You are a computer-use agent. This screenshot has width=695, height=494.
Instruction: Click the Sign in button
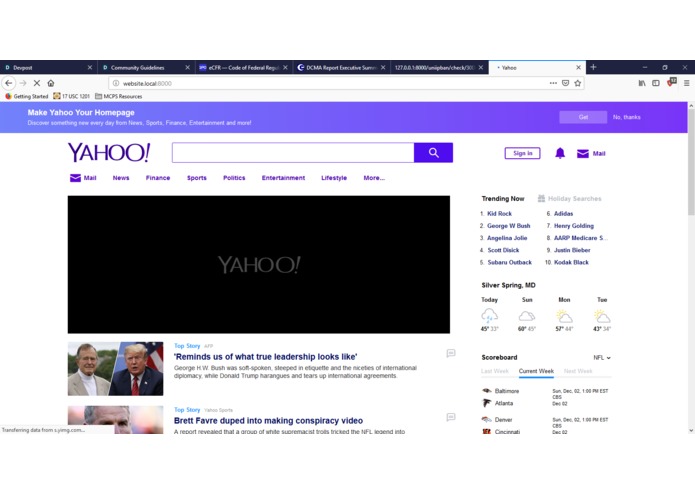pos(523,153)
